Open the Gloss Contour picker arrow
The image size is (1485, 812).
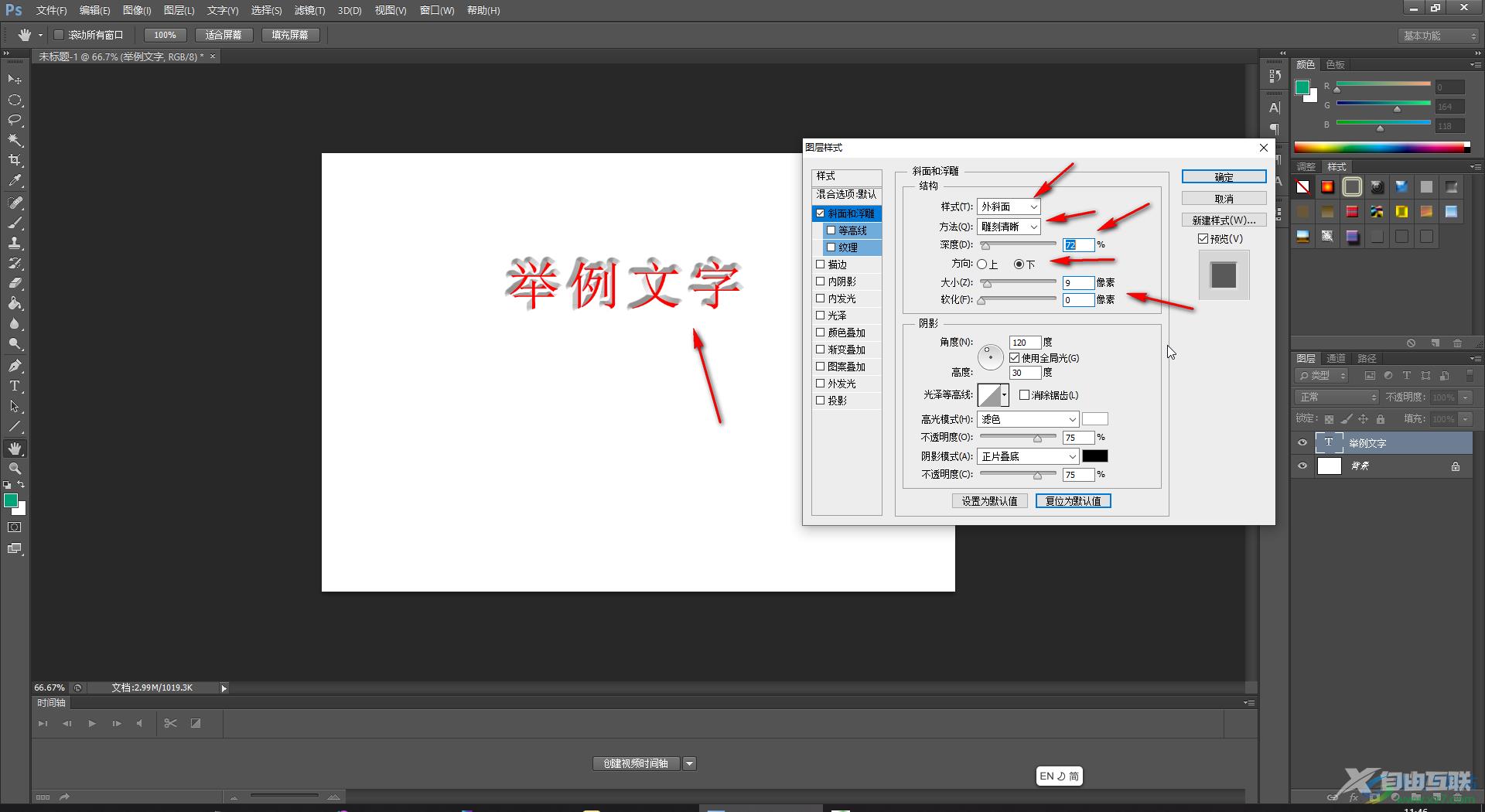[x=1005, y=395]
